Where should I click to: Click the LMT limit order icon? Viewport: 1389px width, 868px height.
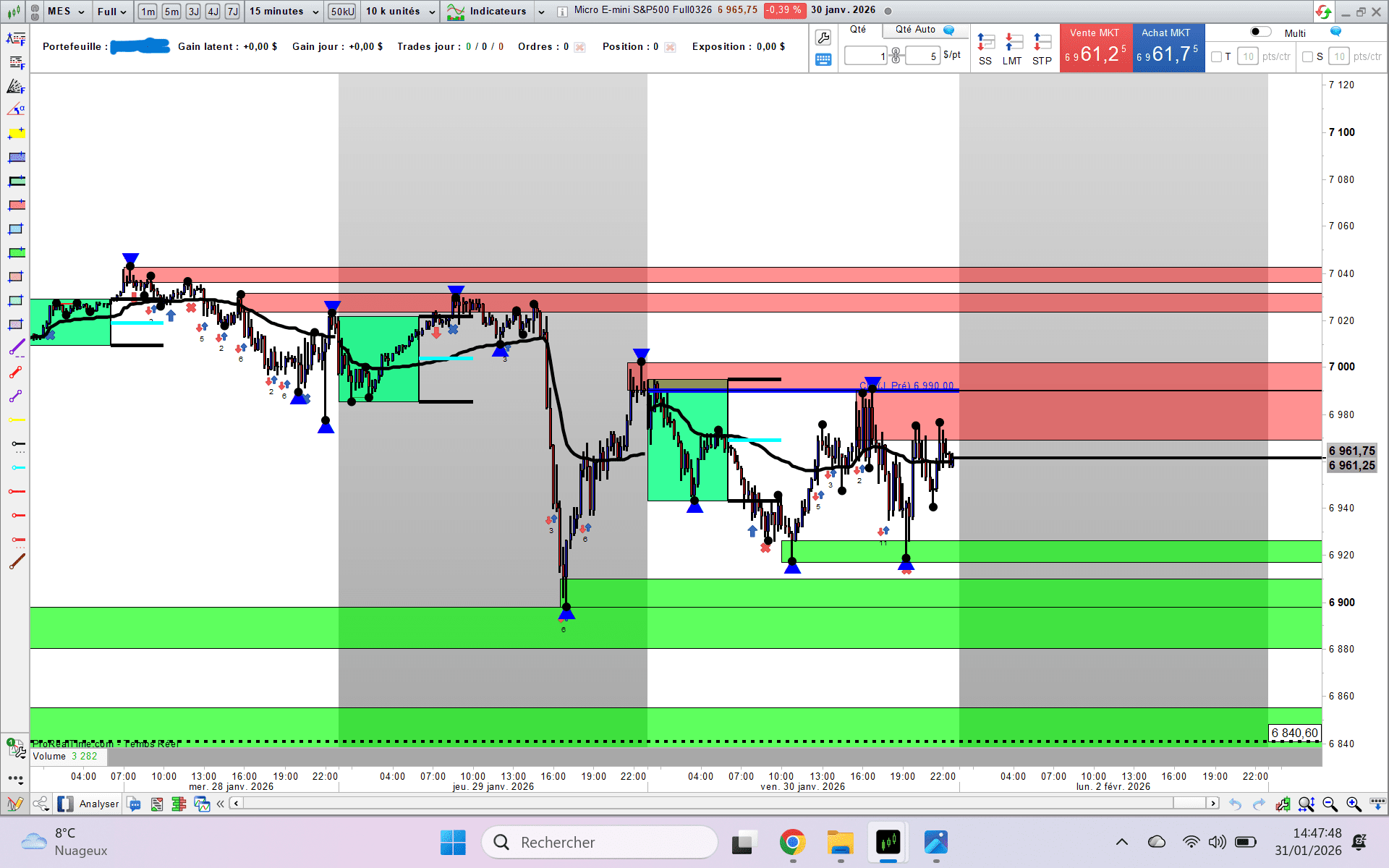[1013, 43]
